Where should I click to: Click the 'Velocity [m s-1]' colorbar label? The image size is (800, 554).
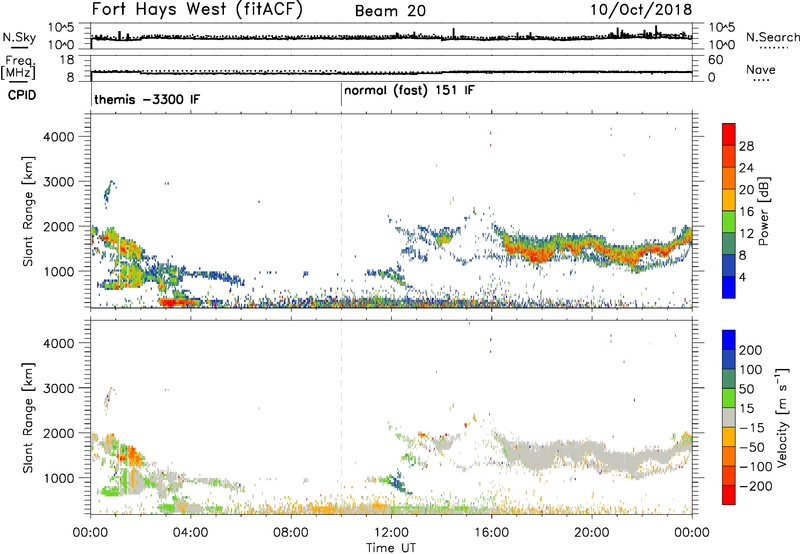[782, 417]
